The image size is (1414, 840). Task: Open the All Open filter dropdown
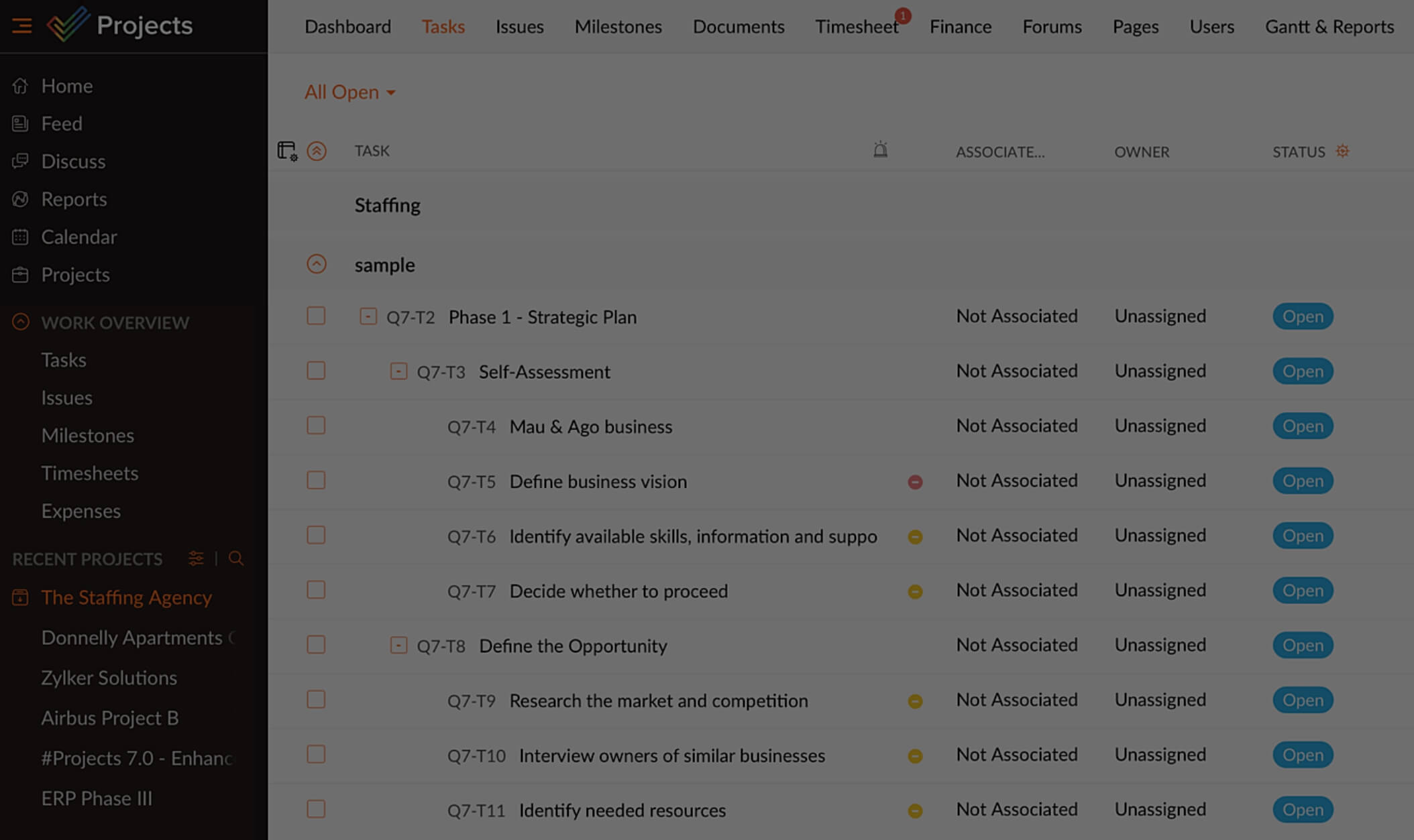(349, 92)
